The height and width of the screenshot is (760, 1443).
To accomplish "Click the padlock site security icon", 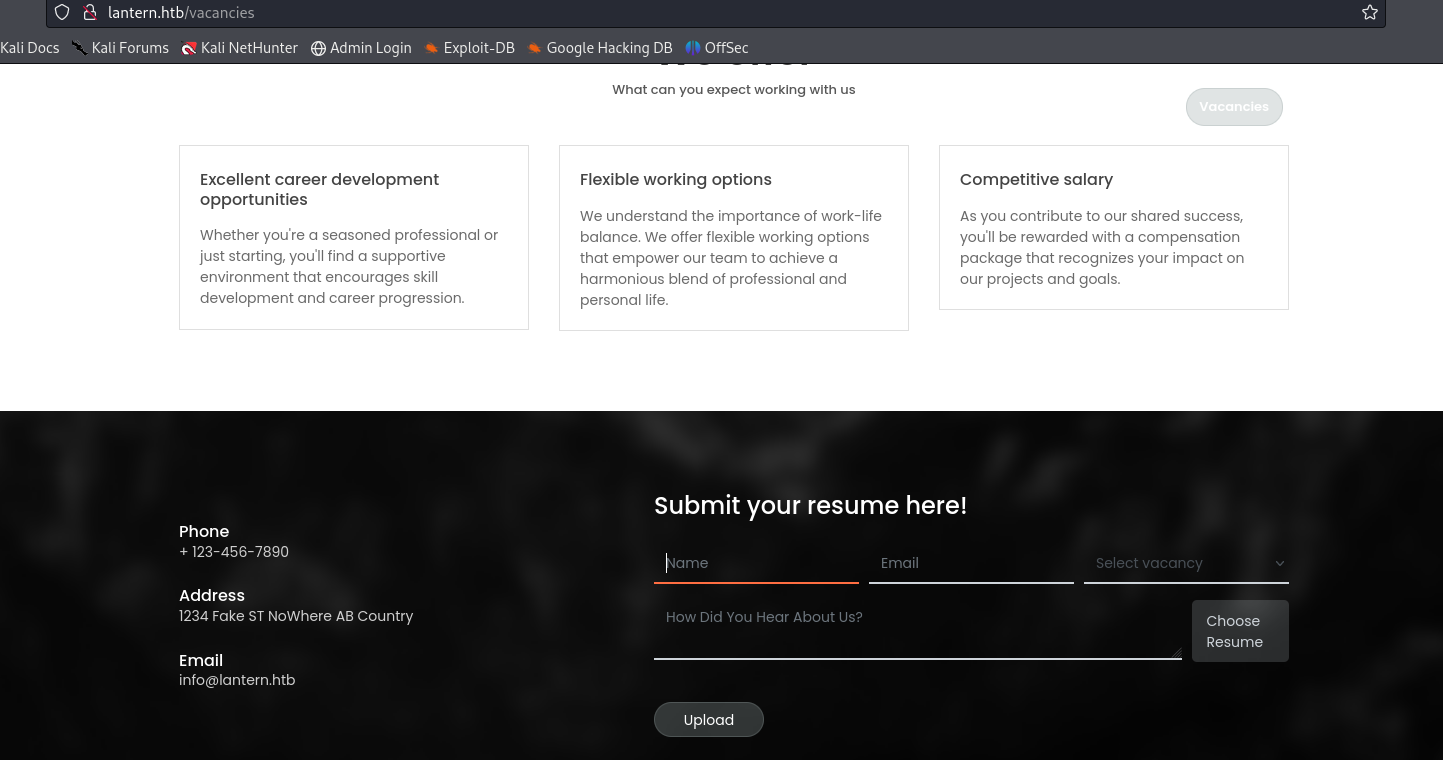I will point(90,12).
